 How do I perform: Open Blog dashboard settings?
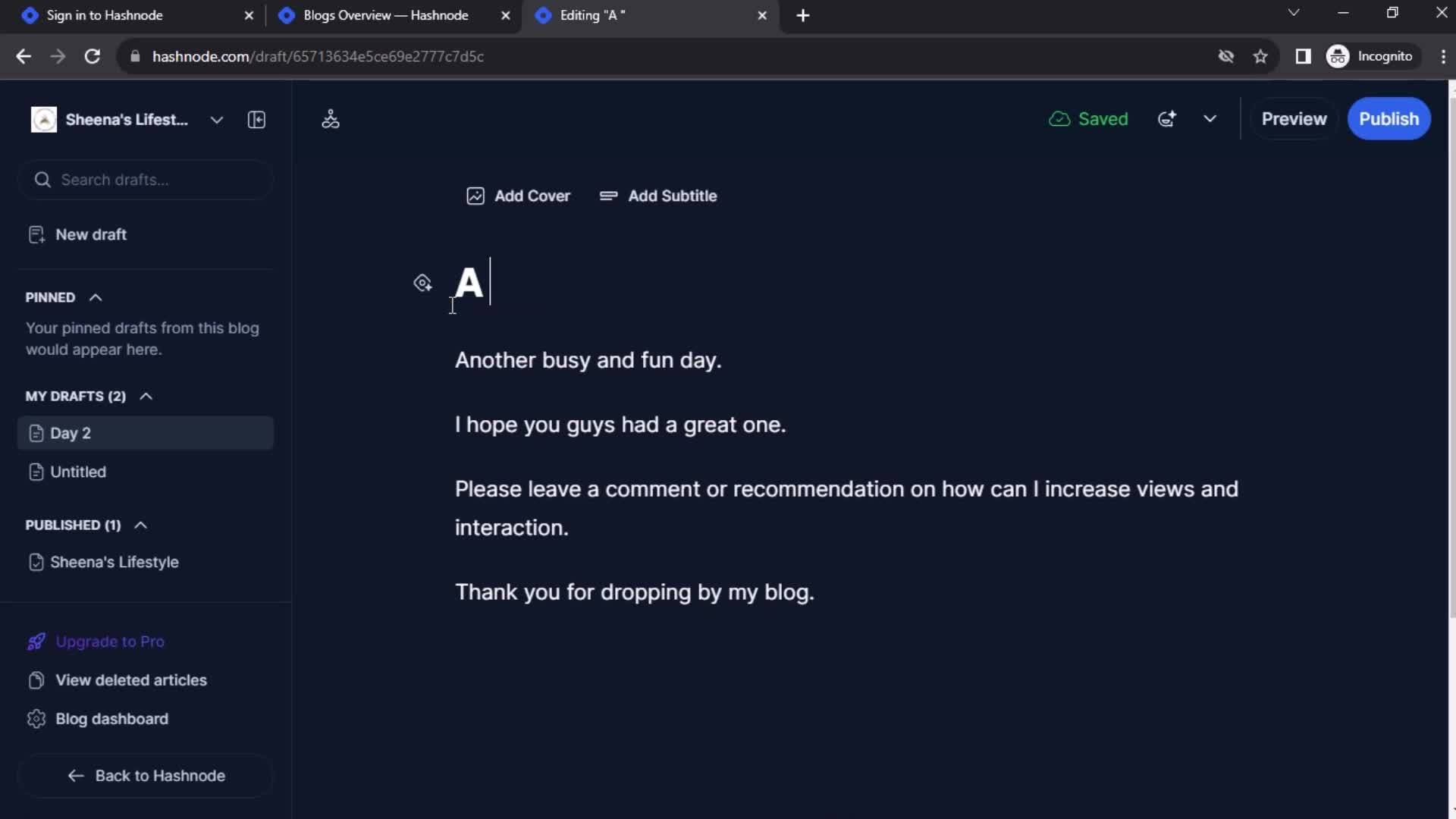point(111,718)
